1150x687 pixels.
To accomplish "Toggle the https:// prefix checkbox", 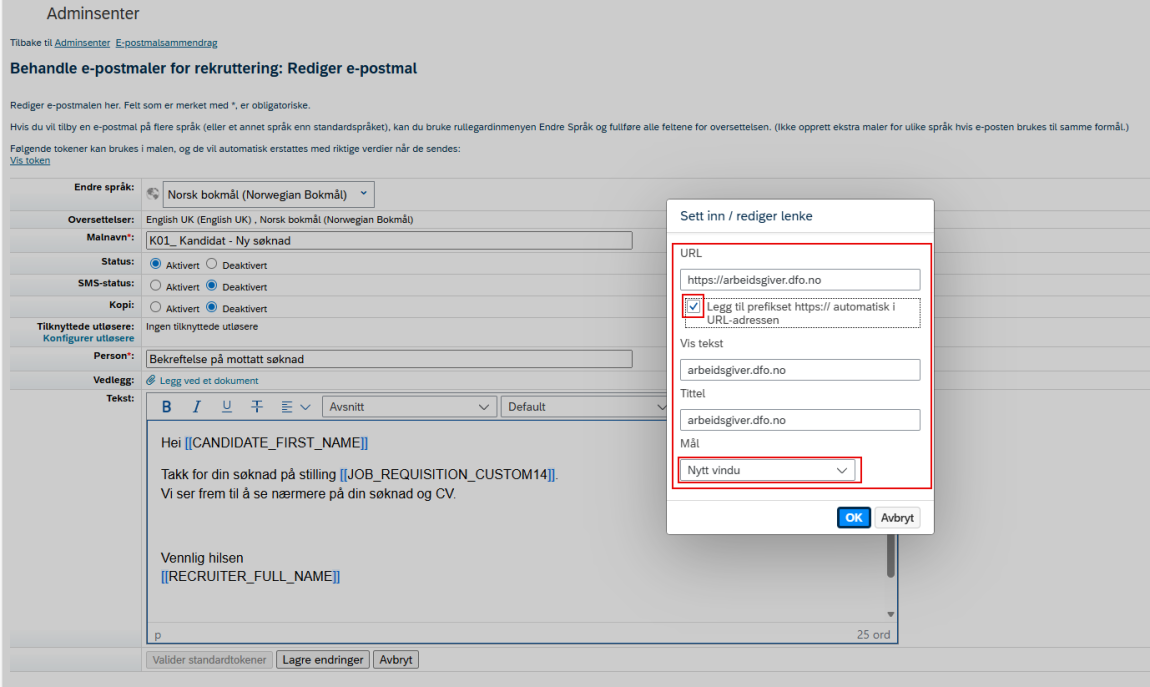I will click(x=693, y=306).
